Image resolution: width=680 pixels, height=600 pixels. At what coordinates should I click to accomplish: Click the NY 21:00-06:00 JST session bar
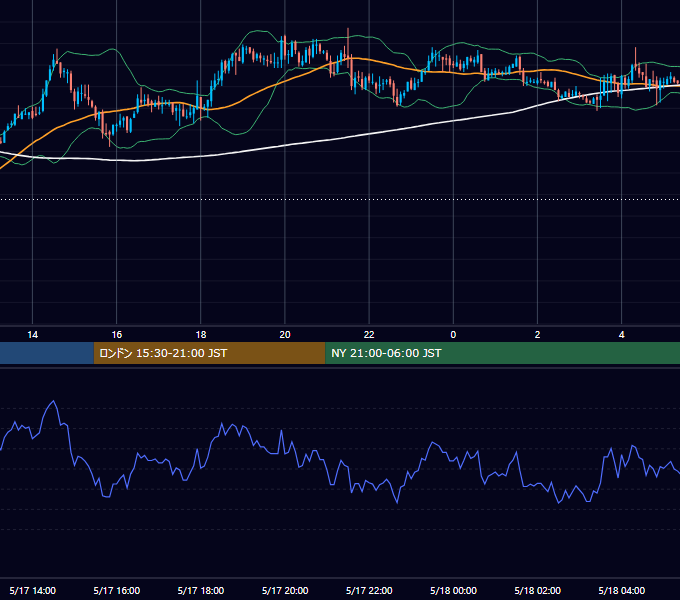[503, 353]
